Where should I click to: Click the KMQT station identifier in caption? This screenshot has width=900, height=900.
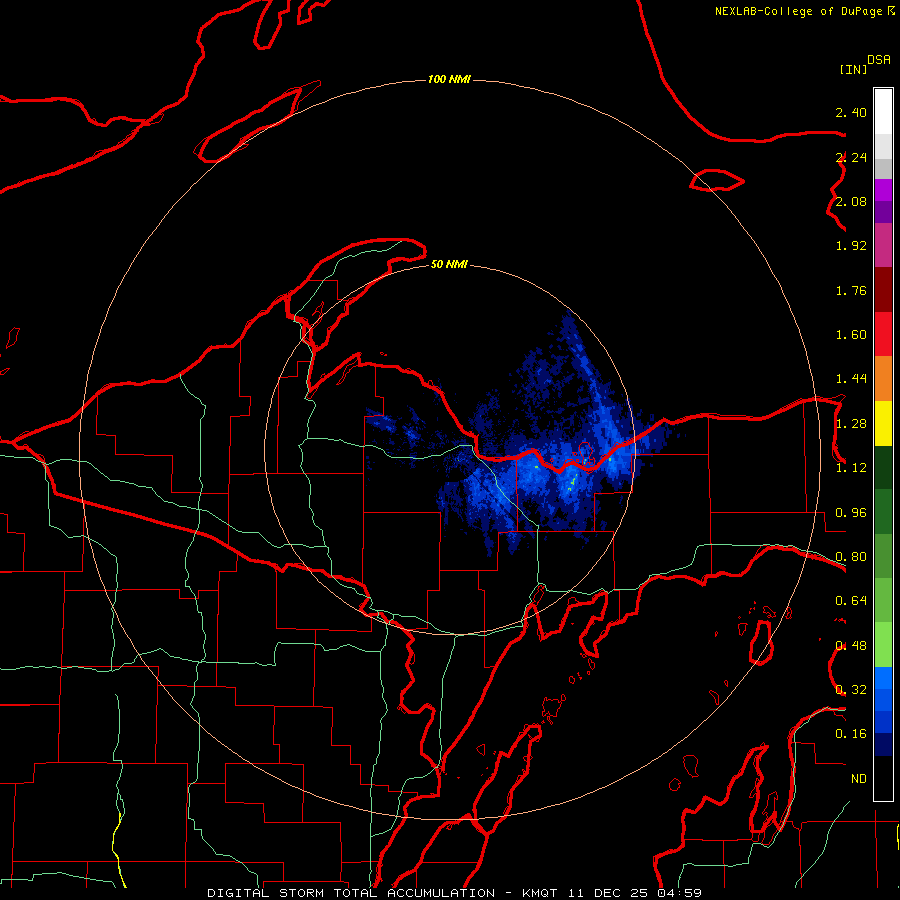(540, 893)
